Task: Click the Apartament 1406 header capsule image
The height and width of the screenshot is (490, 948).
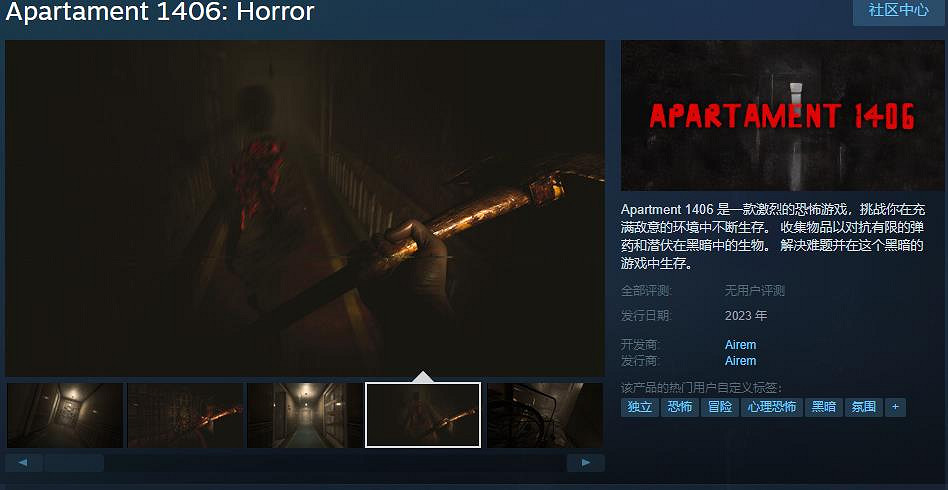Action: (782, 116)
